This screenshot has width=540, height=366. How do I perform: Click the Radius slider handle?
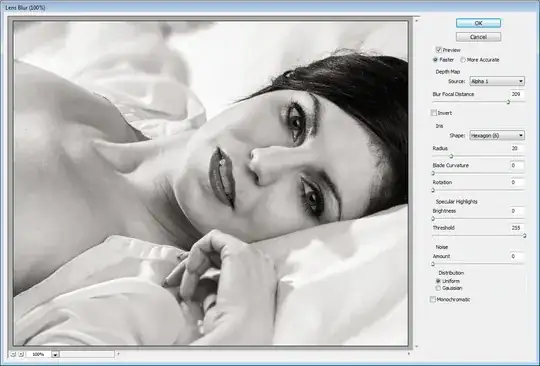tap(451, 156)
